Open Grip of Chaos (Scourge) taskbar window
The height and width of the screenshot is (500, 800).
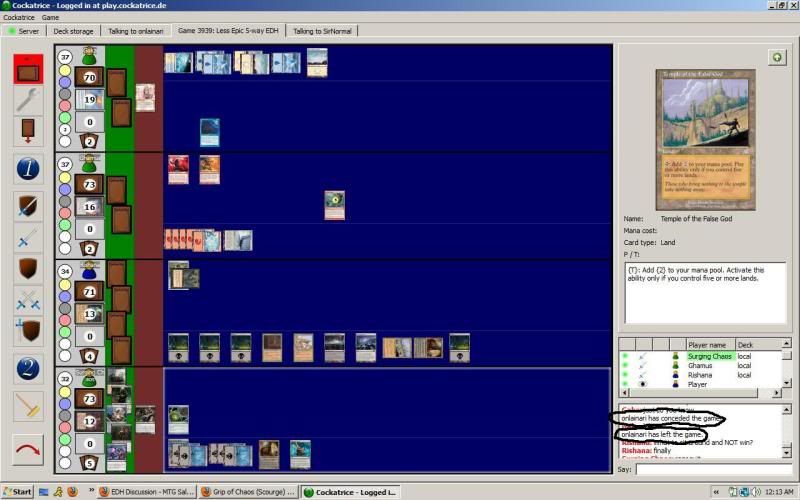[248, 492]
